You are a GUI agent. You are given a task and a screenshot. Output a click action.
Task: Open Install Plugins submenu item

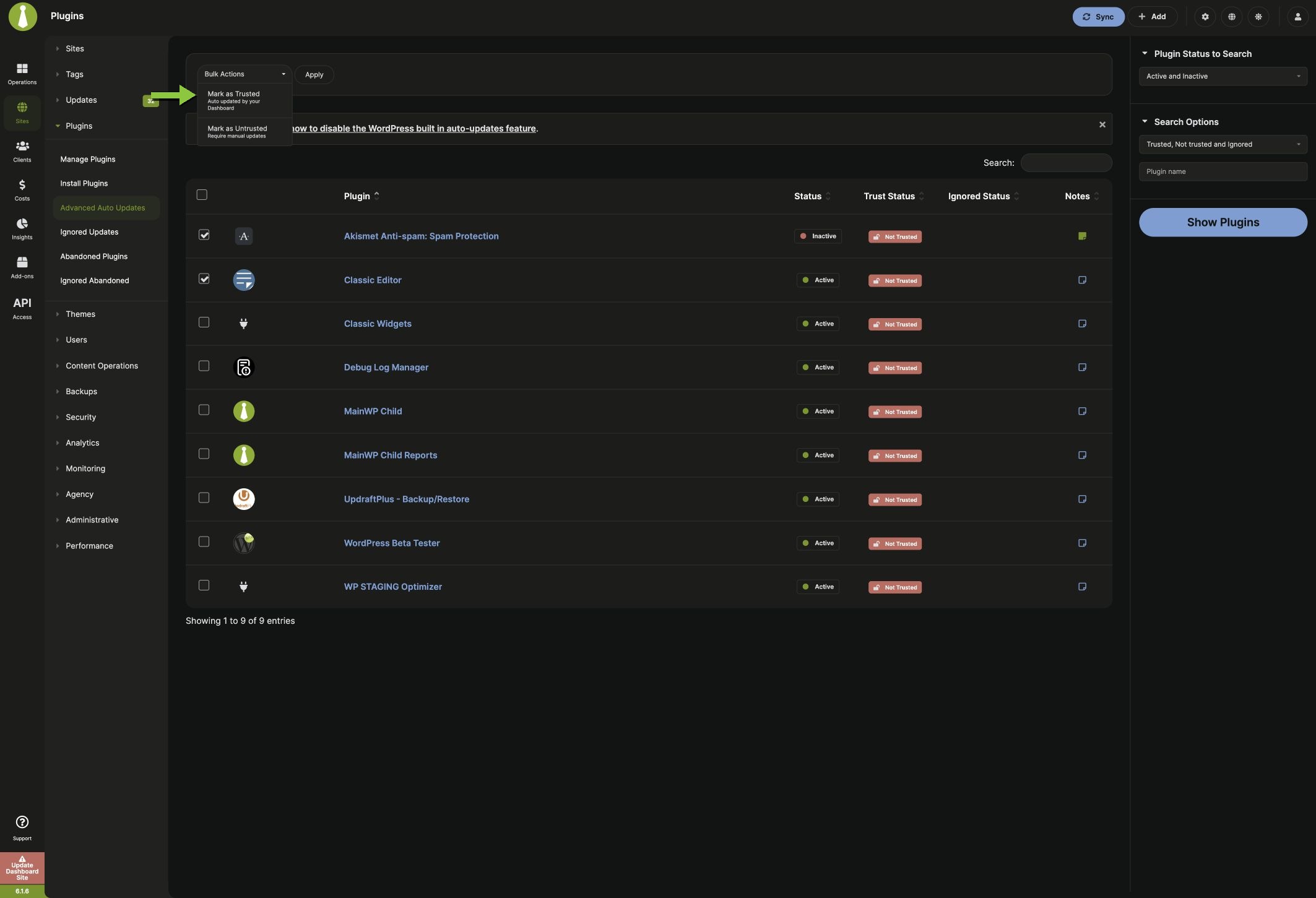(84, 183)
